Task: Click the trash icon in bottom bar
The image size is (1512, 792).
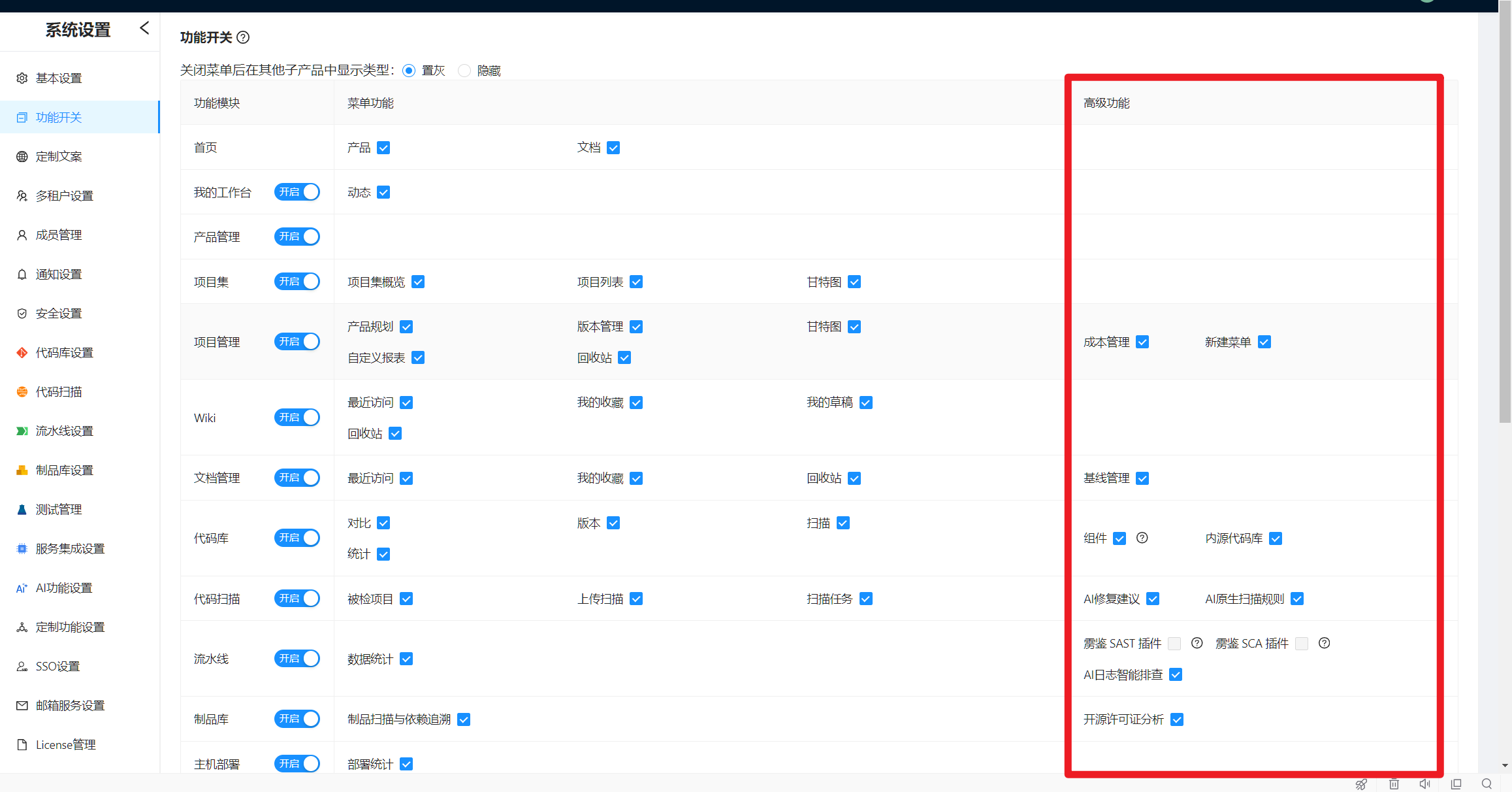Action: click(1394, 784)
